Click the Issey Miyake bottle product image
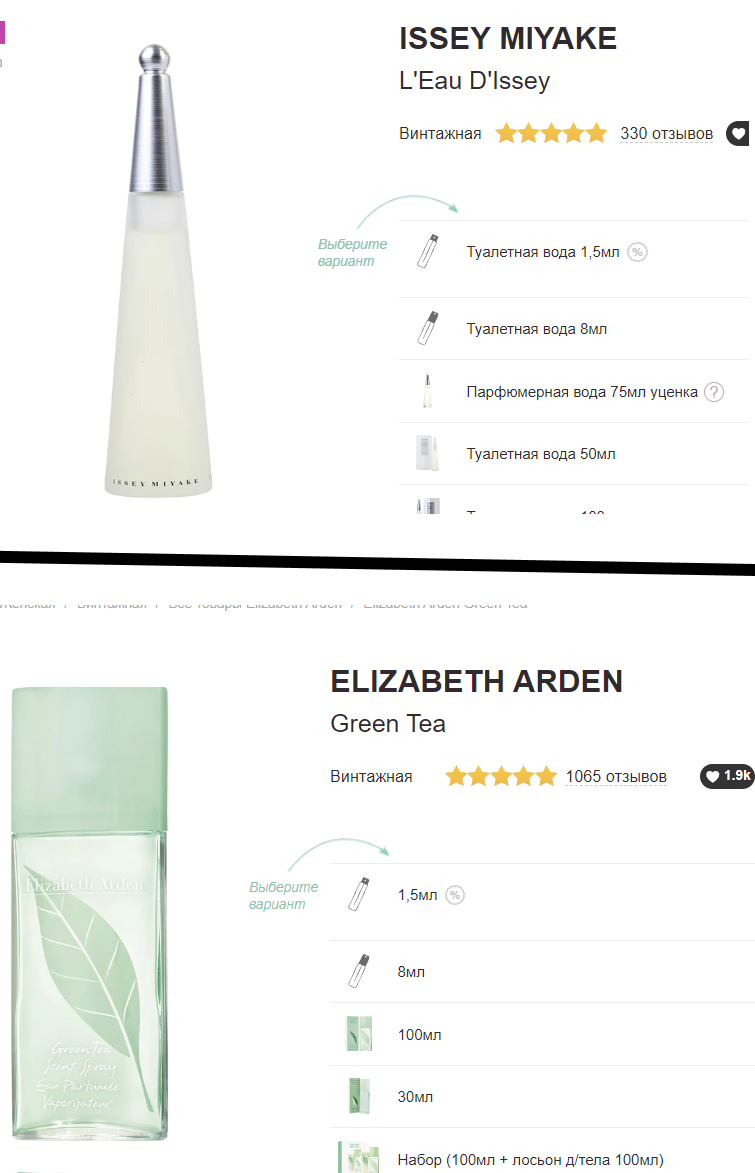 pos(158,270)
